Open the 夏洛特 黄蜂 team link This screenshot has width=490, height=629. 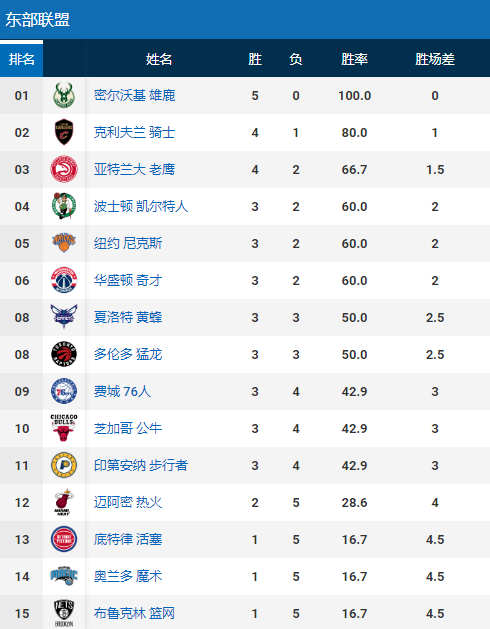pos(128,317)
